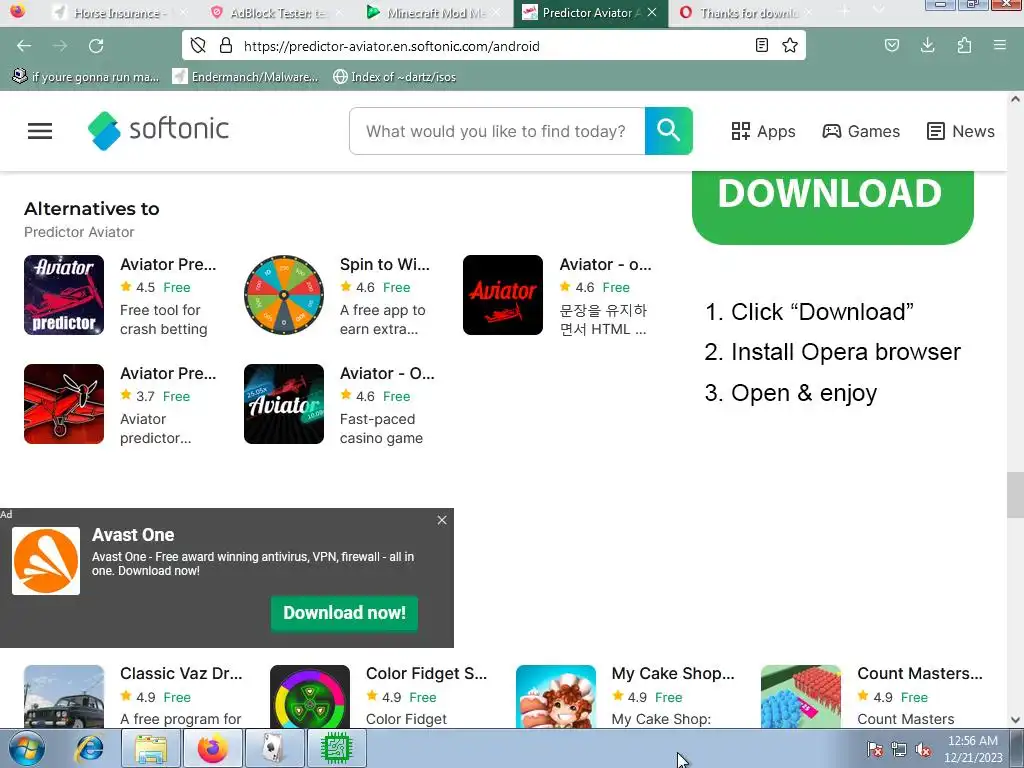Screen dimensions: 1024x768
Task: Focus the Softonic search input field
Action: pos(496,131)
